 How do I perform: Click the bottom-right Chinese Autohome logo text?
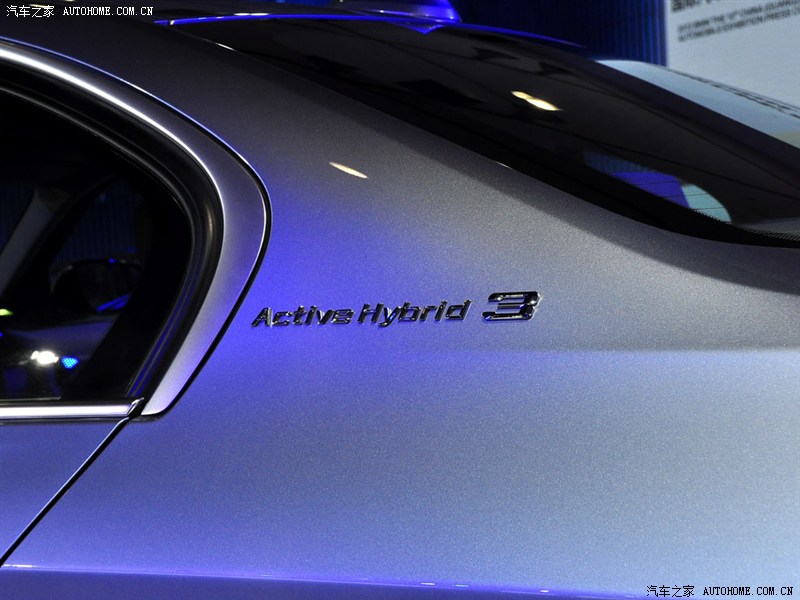coord(670,590)
